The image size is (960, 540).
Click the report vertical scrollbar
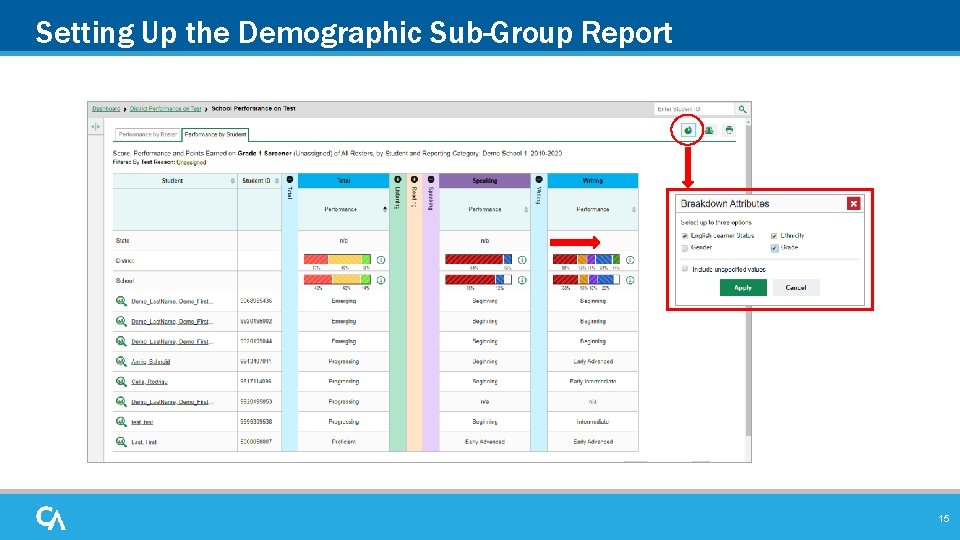click(748, 282)
